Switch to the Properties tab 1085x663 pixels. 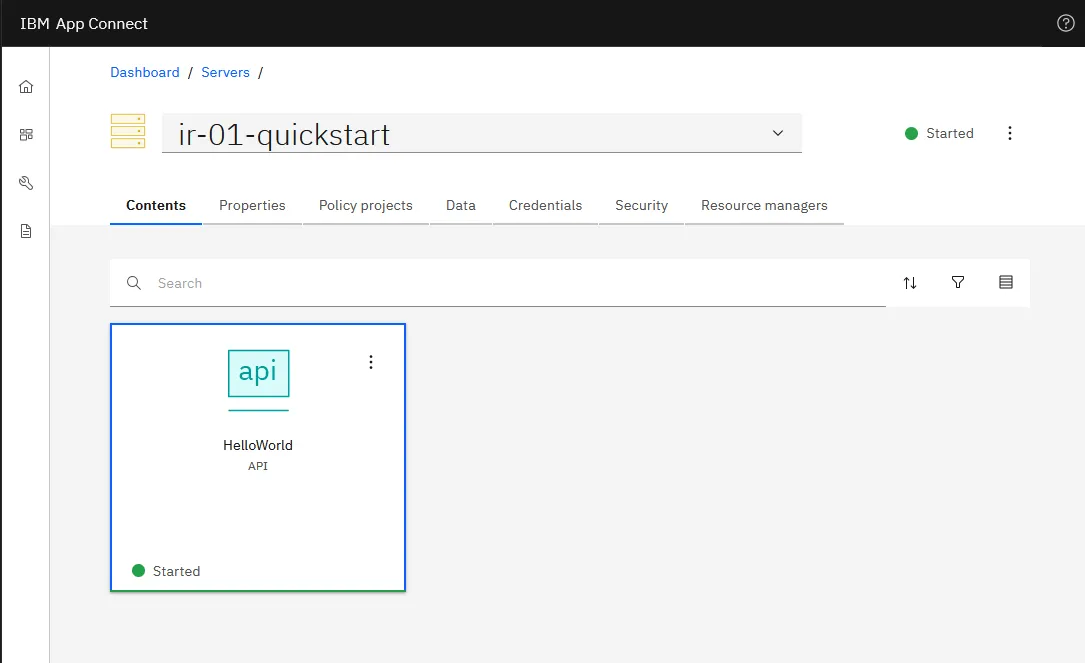click(252, 206)
